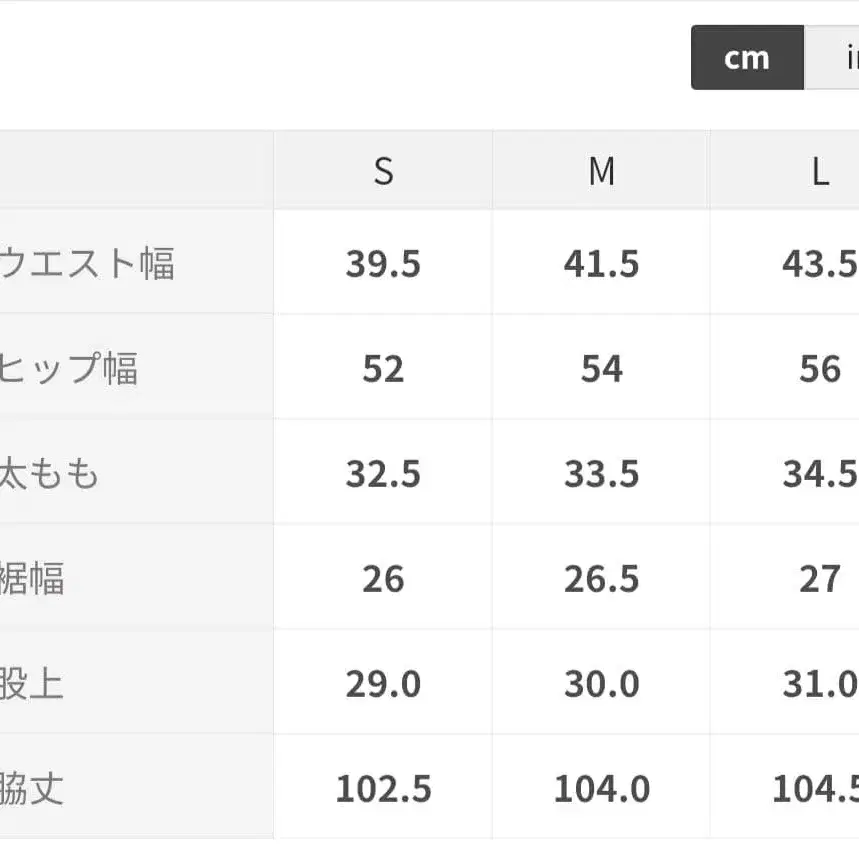Click the rise value 31.0 for size L

point(820,682)
